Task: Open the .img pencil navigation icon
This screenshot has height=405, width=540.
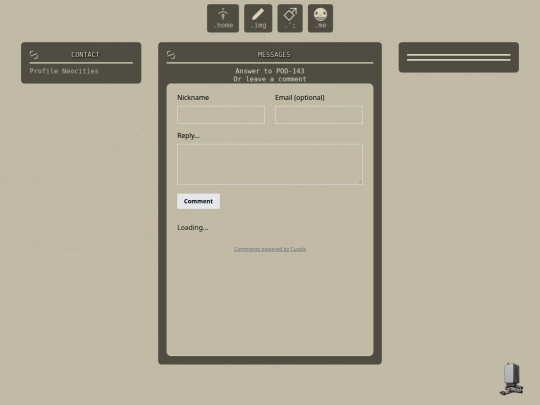Action: (258, 18)
